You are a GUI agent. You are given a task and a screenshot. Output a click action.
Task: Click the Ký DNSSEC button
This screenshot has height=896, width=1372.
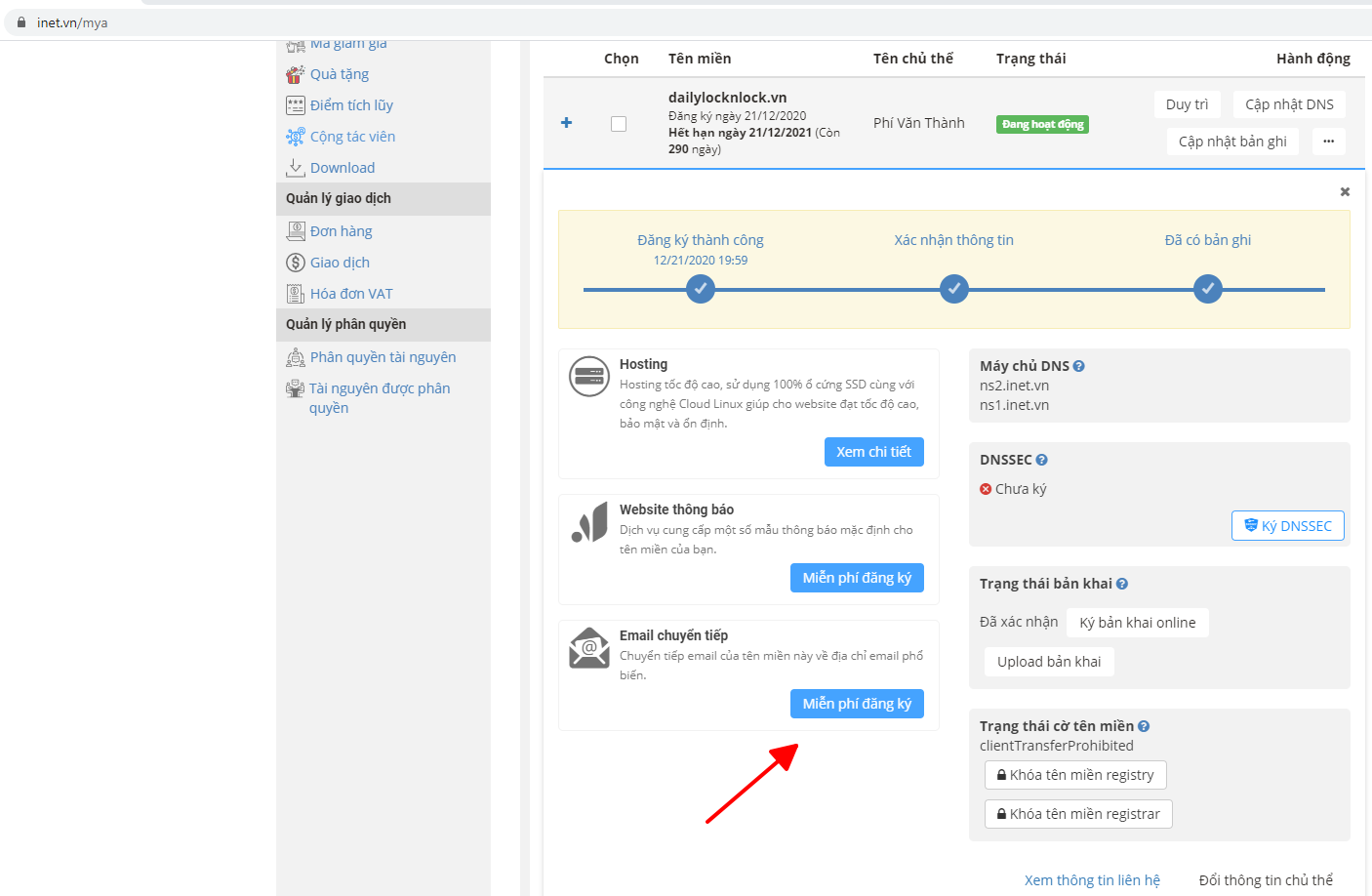[x=1288, y=526]
